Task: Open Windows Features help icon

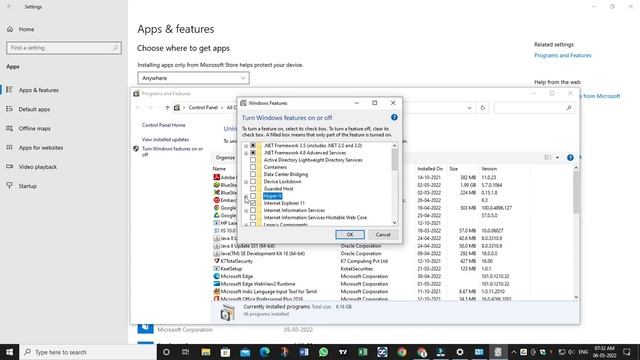Action: pos(394,117)
